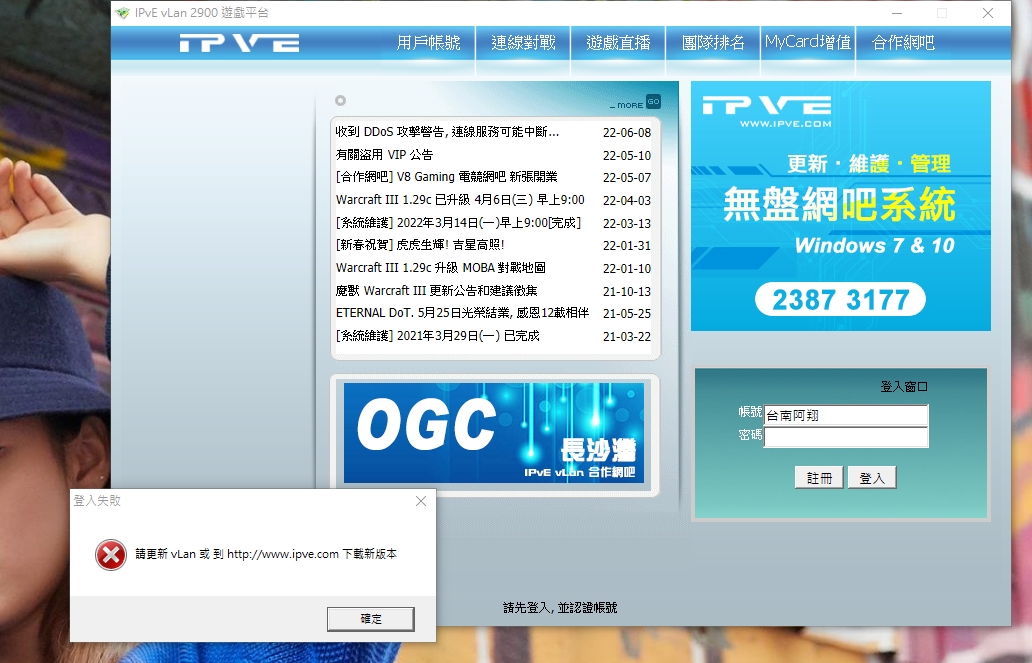Click the 登入 login button
The image size is (1032, 663).
(x=872, y=478)
